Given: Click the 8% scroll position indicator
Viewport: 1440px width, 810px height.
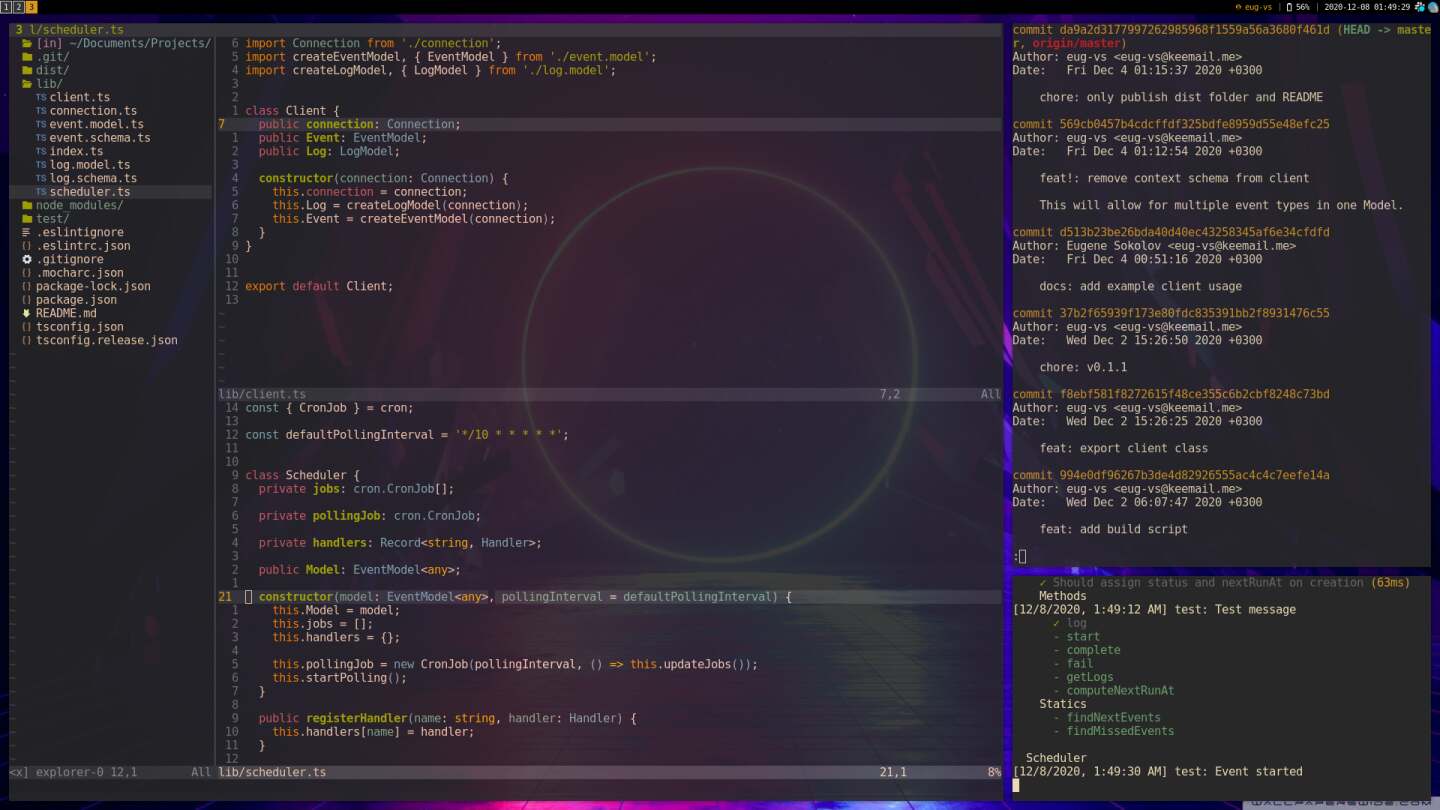Looking at the screenshot, I should [x=994, y=771].
